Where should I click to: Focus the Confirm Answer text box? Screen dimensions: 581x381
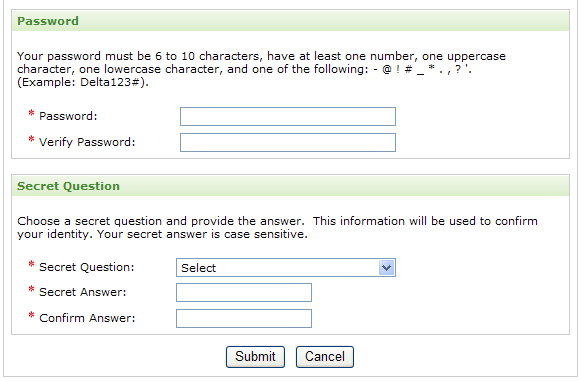244,318
